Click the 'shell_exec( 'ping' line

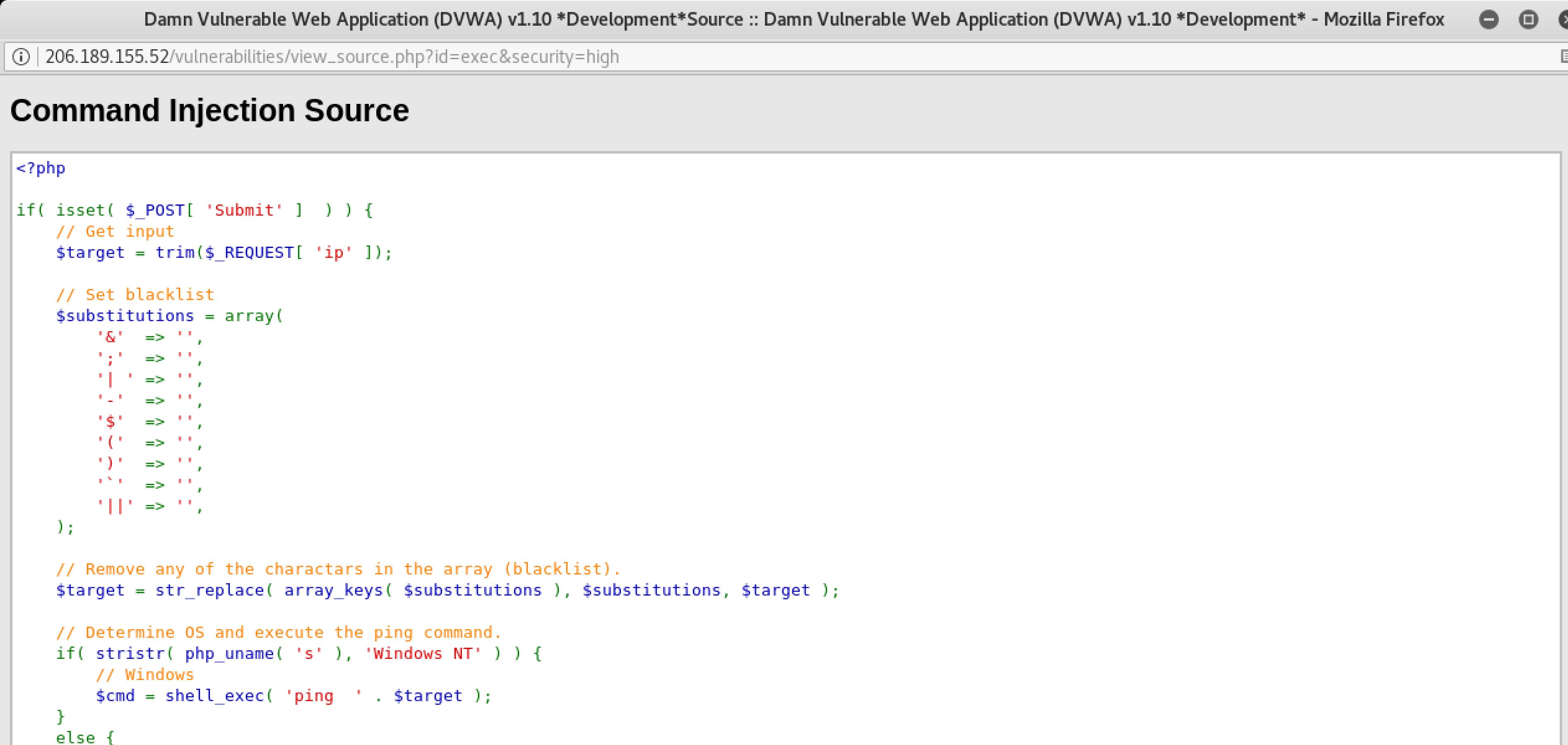tap(293, 696)
